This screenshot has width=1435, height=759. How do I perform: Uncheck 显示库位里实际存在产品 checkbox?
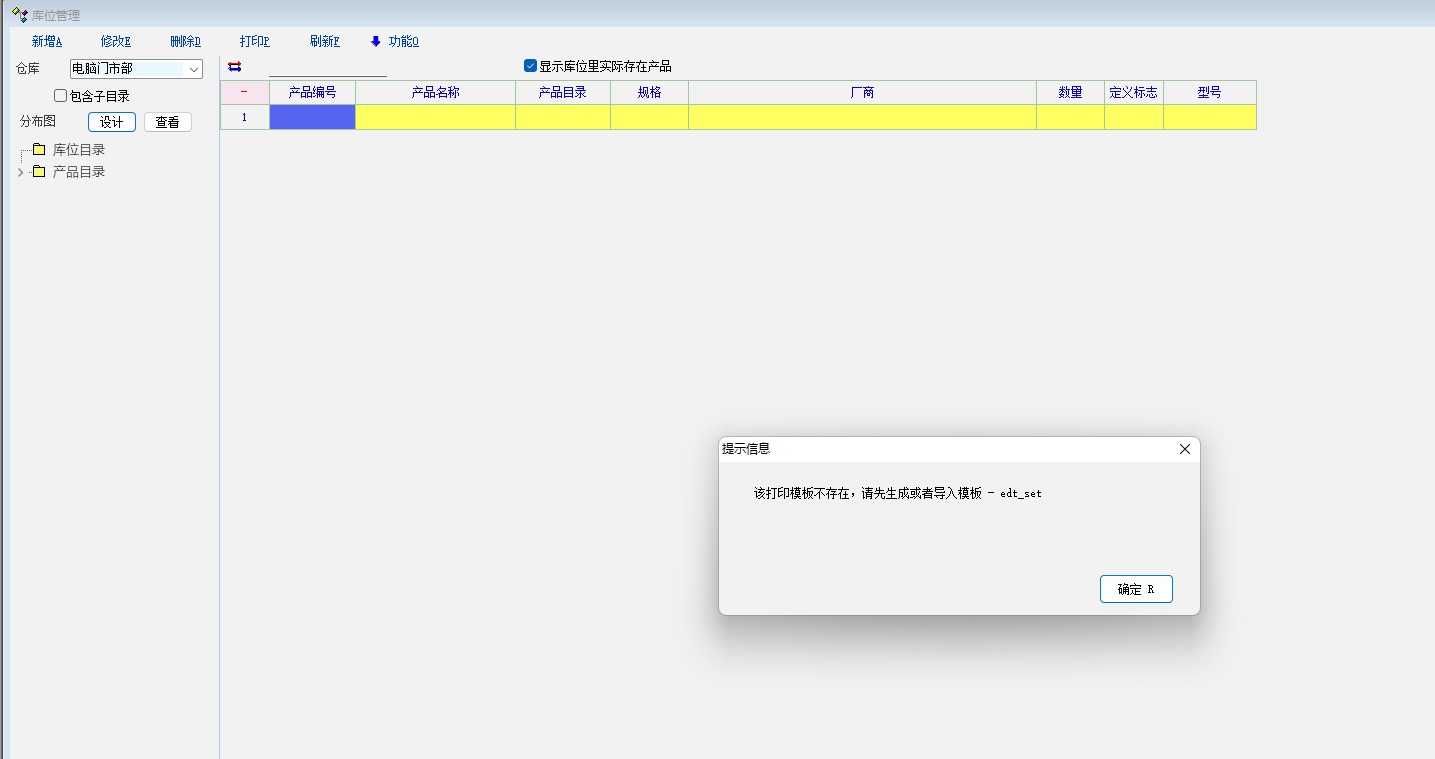point(531,66)
